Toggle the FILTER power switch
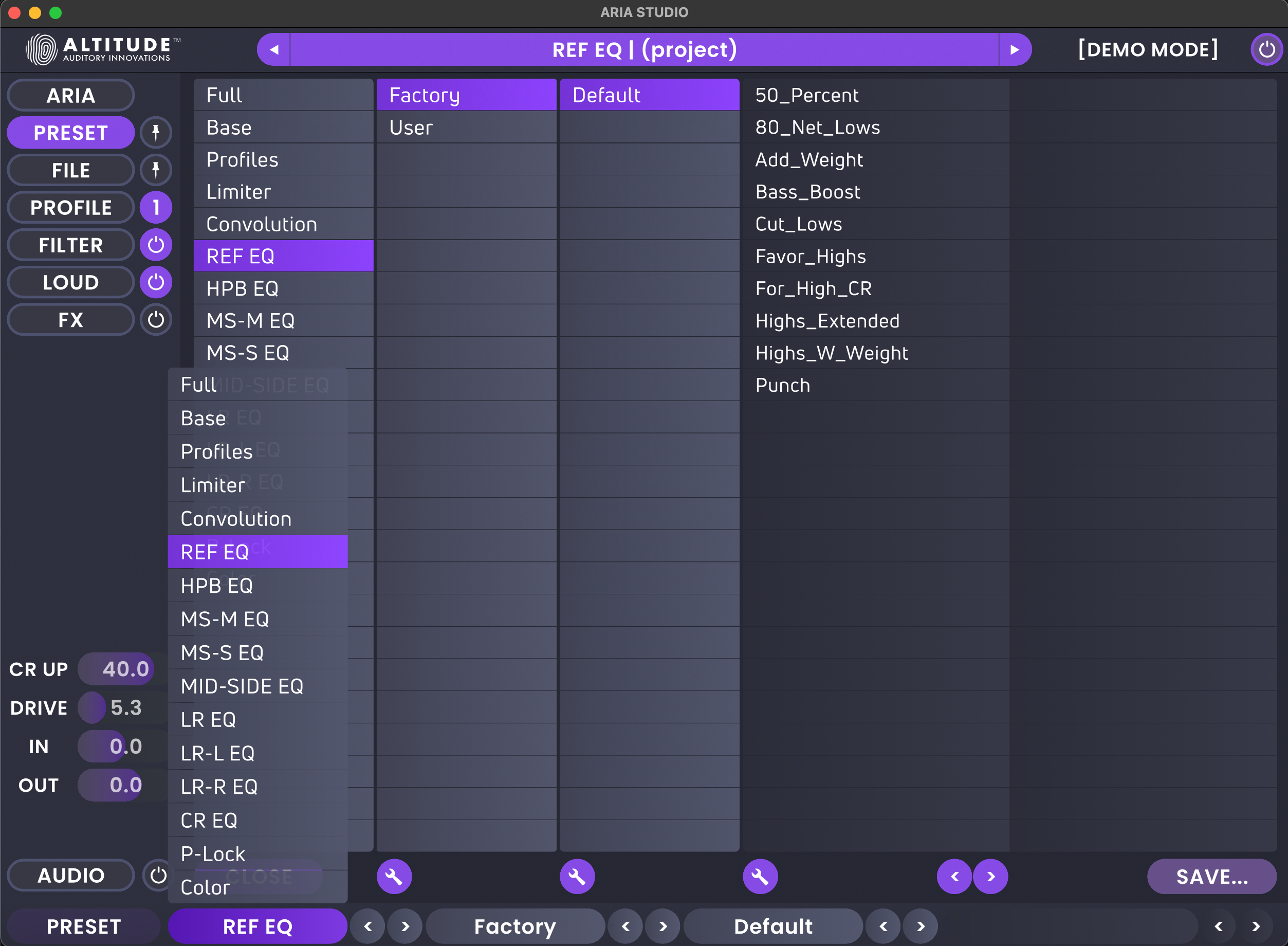Screen dimensions: 1288x946 (156, 245)
